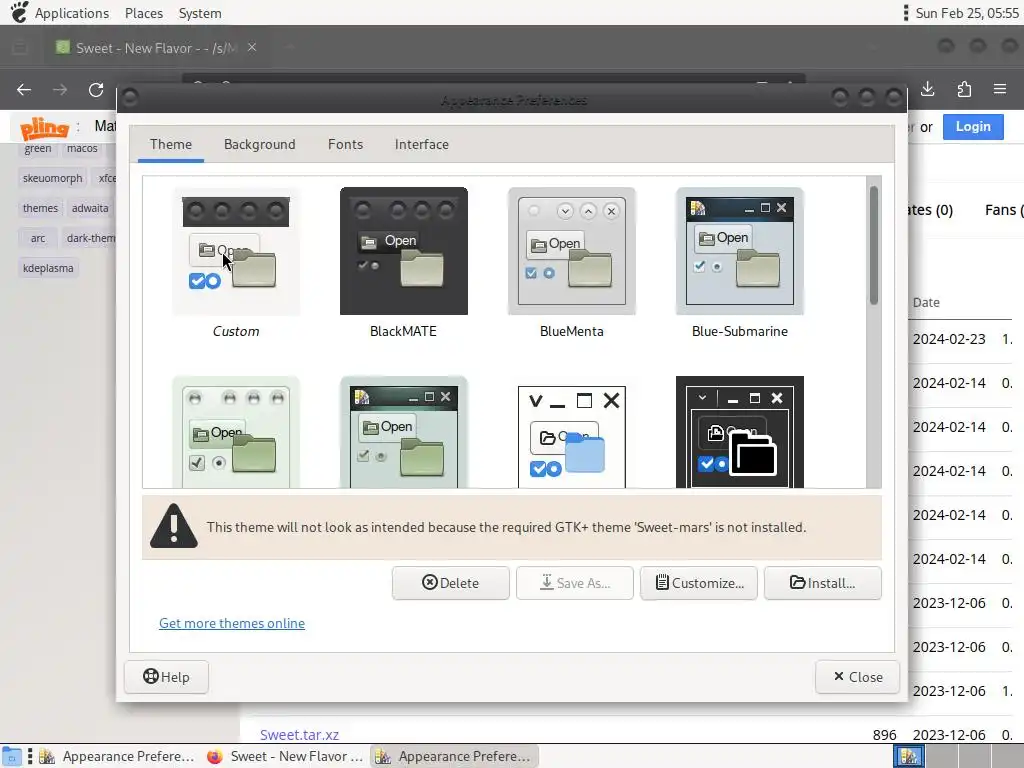The height and width of the screenshot is (768, 1024).
Task: Open the Applications menu
Action: (x=72, y=13)
